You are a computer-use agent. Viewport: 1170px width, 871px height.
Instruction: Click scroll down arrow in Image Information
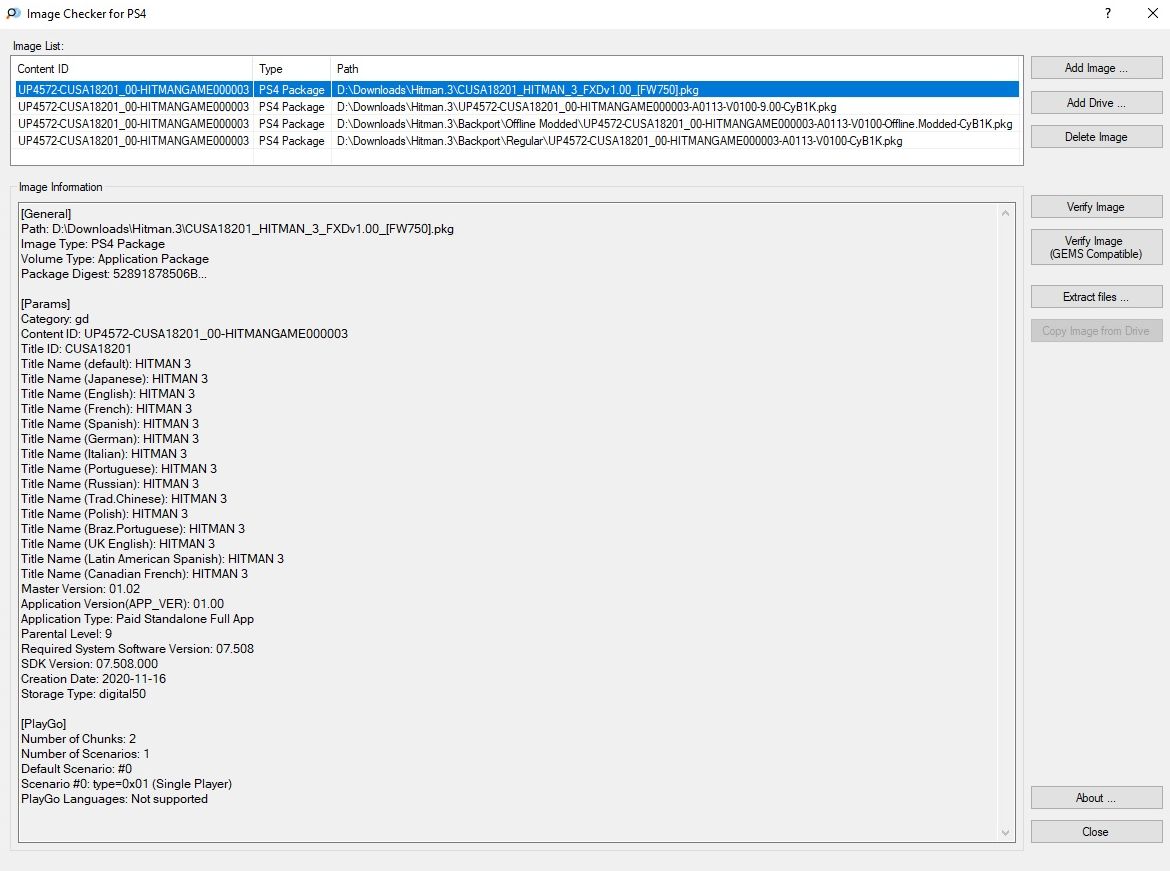[x=1006, y=833]
